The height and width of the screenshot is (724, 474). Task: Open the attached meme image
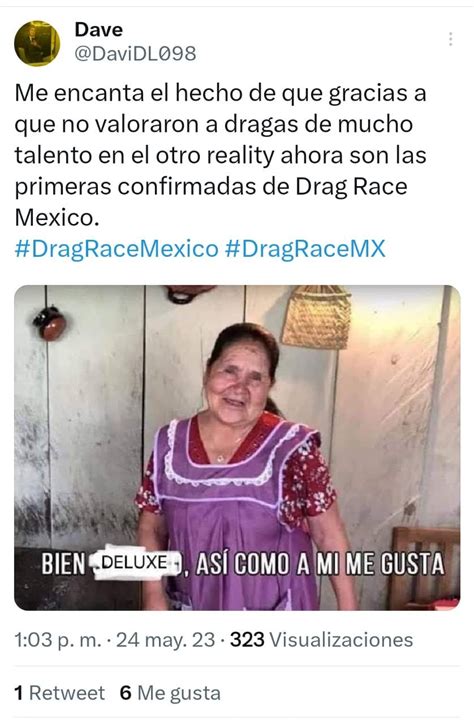click(237, 448)
